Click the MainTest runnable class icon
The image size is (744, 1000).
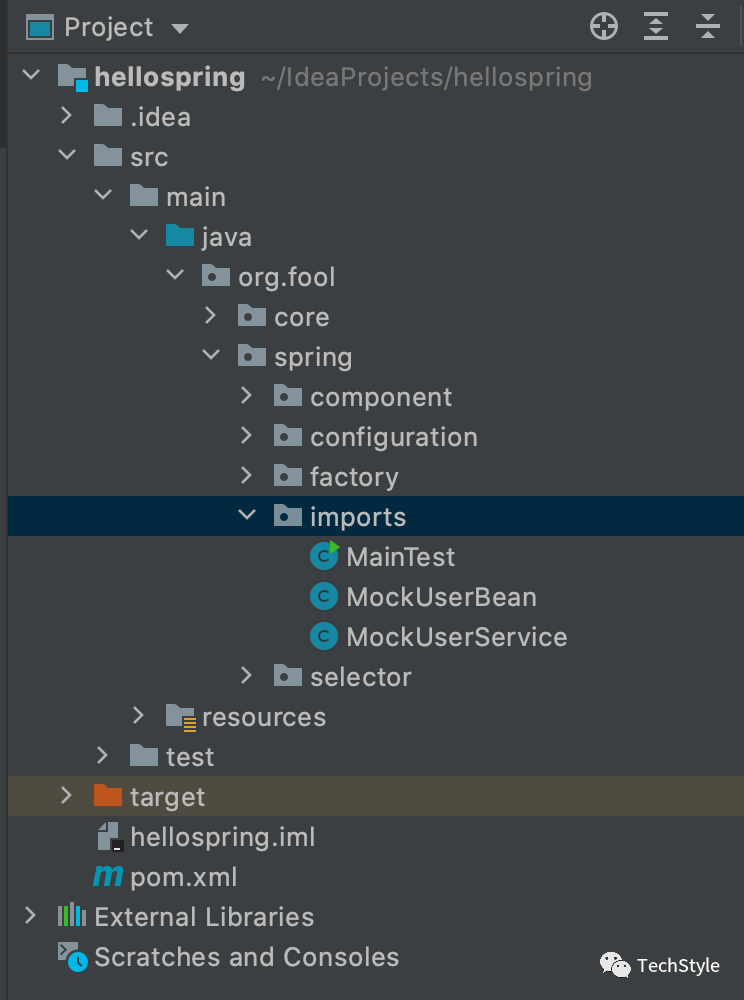pyautogui.click(x=324, y=556)
